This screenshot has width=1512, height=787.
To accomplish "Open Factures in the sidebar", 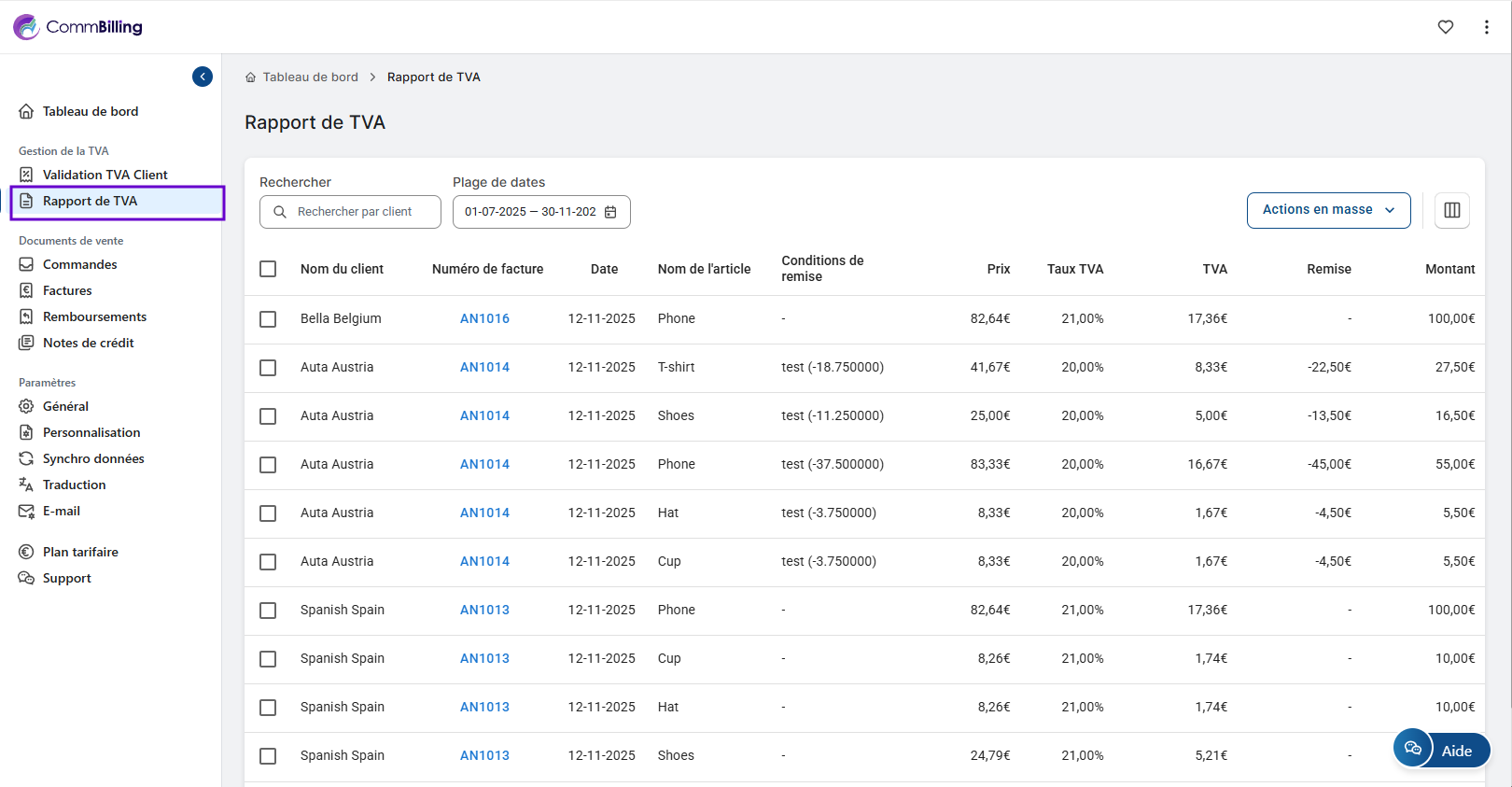I will tap(67, 290).
